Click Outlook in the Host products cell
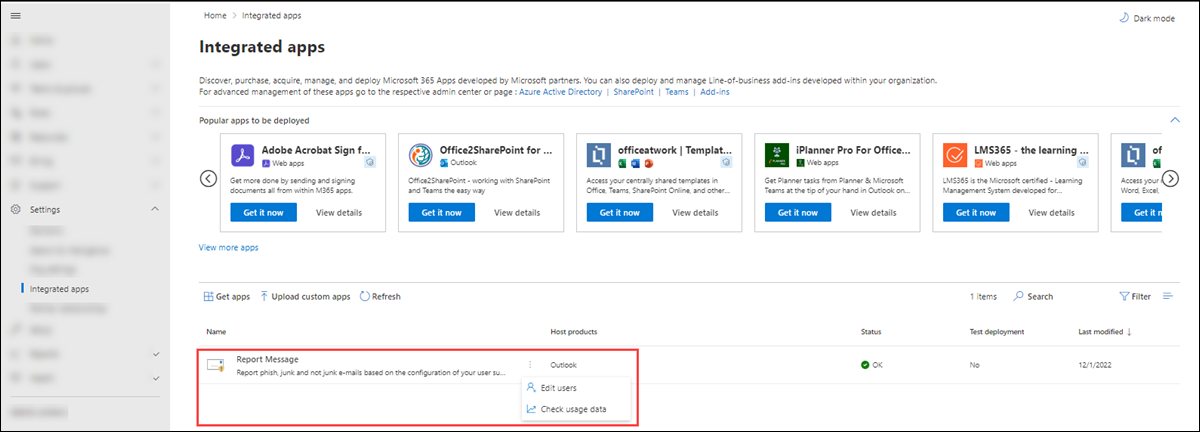 [563, 366]
